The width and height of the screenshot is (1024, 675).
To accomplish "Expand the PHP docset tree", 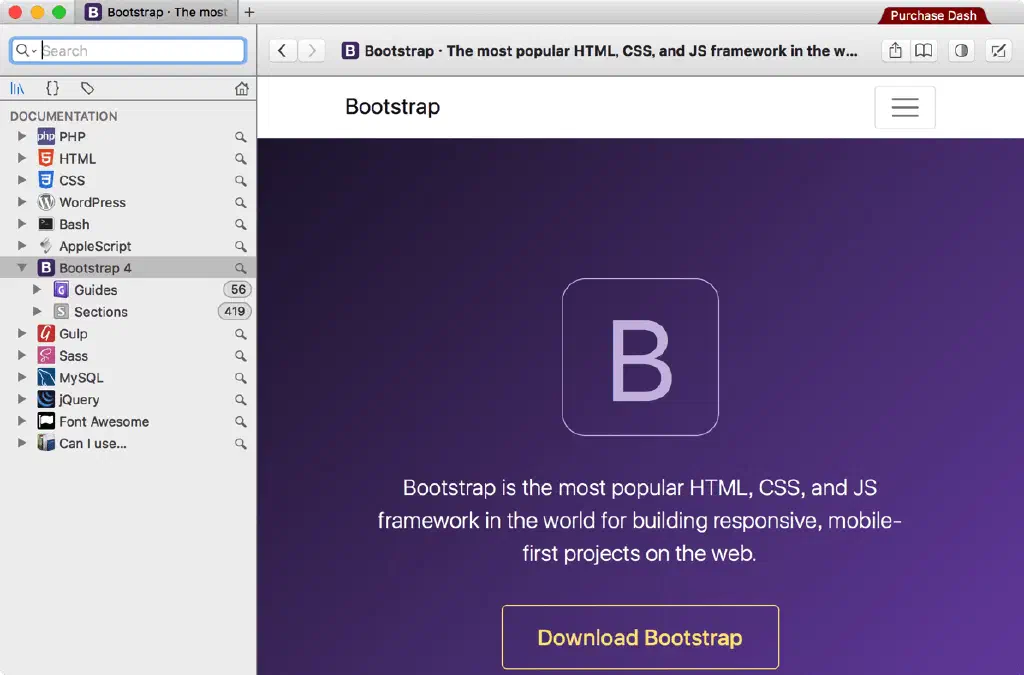I will pyautogui.click(x=22, y=136).
